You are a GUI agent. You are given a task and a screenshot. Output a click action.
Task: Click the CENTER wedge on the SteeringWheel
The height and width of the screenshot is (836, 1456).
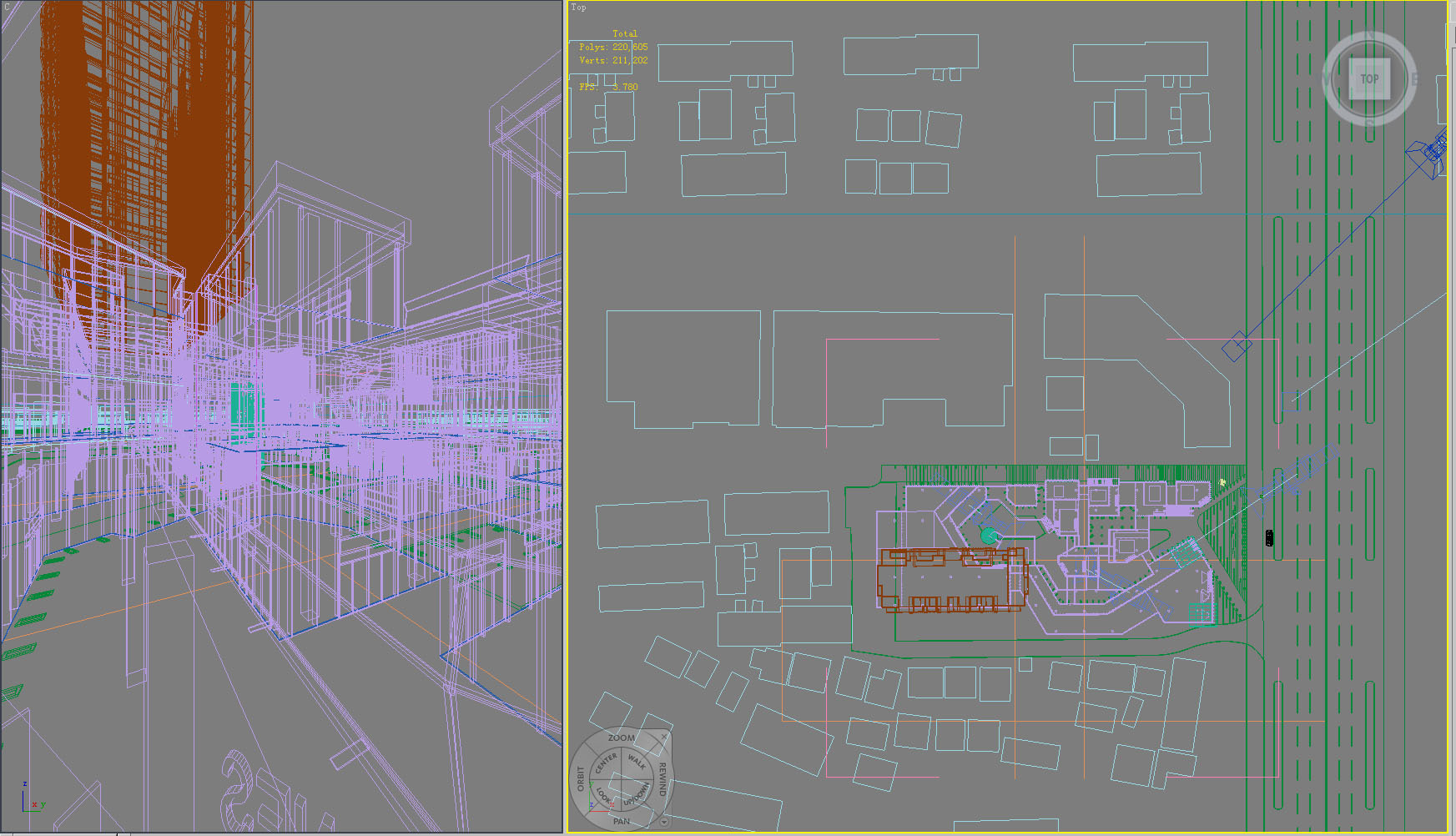coord(606,762)
